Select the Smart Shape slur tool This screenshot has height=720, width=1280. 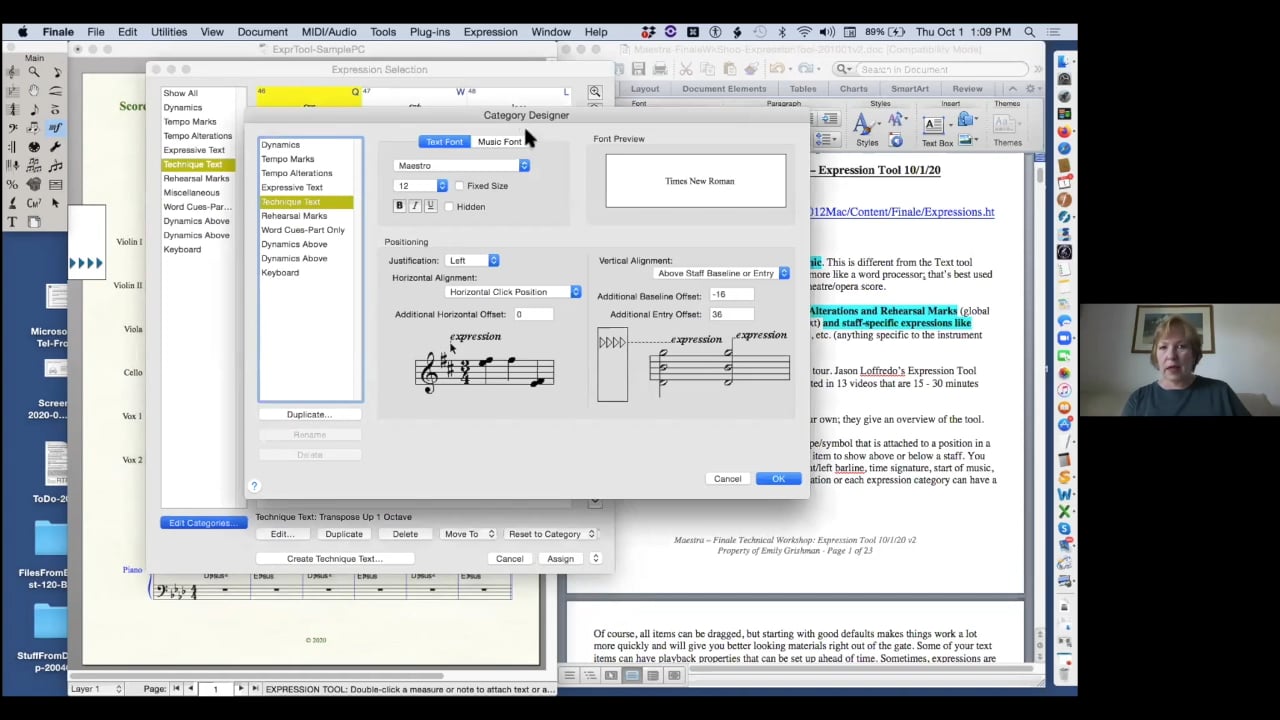click(x=56, y=91)
